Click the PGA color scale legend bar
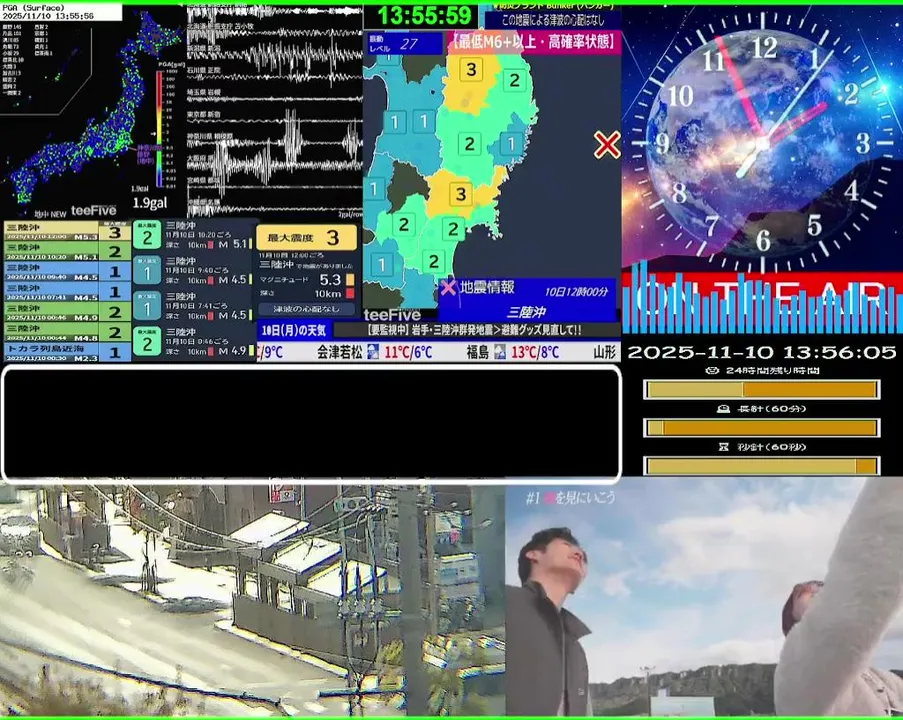Viewport: 903px width, 720px height. [159, 129]
